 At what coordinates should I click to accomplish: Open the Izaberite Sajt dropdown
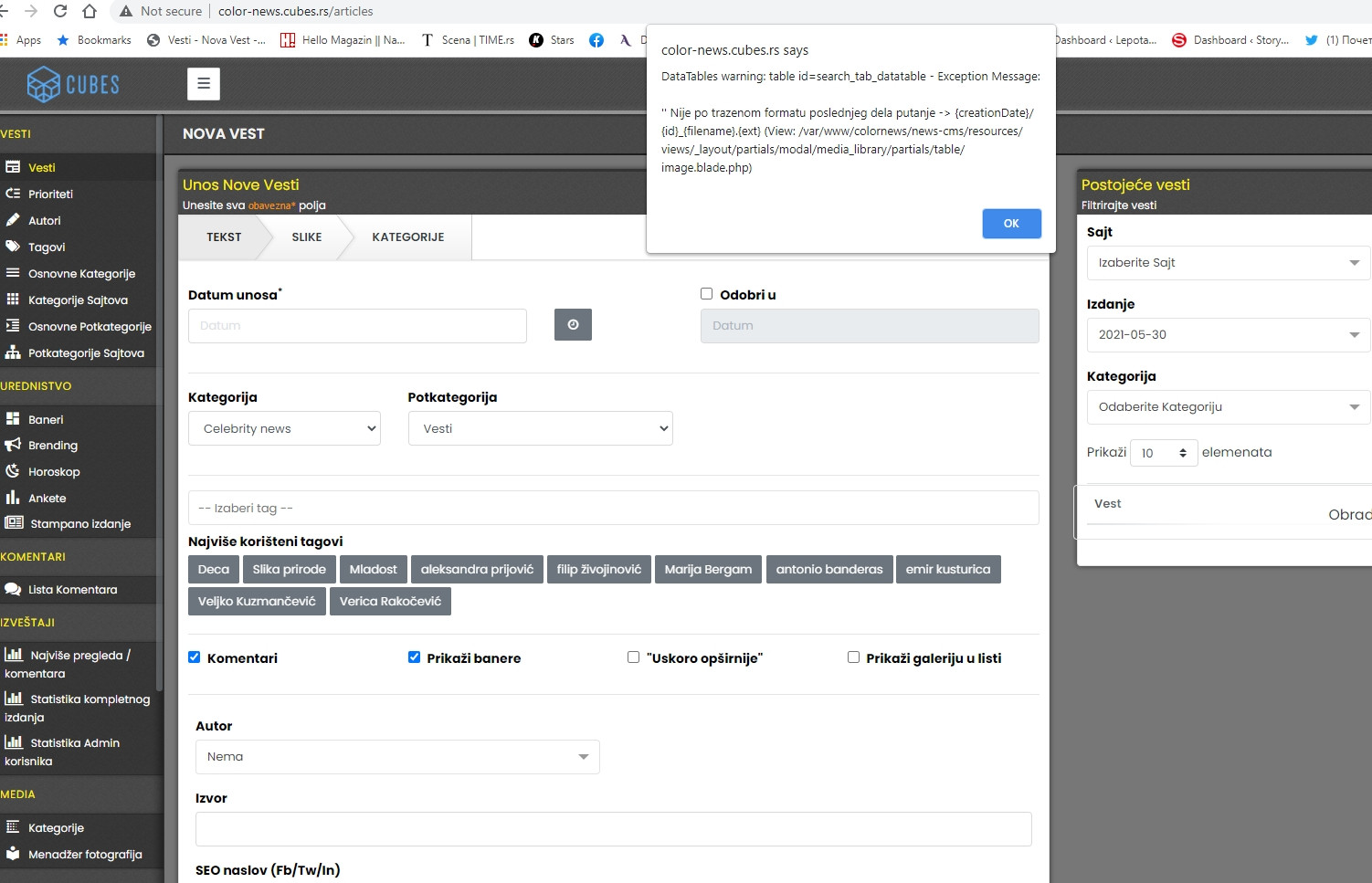[x=1228, y=263]
